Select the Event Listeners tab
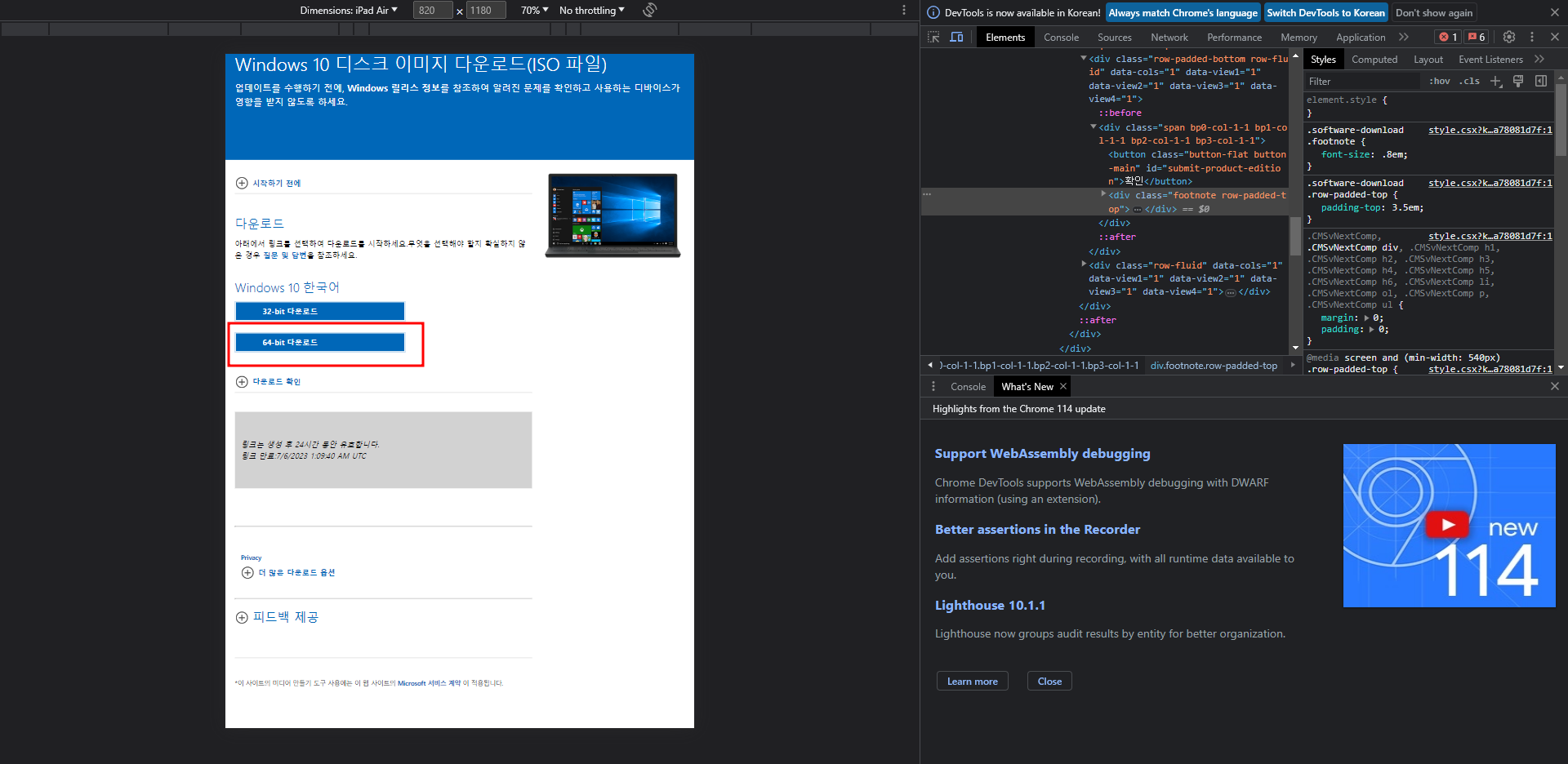The width and height of the screenshot is (1568, 764). (1490, 60)
